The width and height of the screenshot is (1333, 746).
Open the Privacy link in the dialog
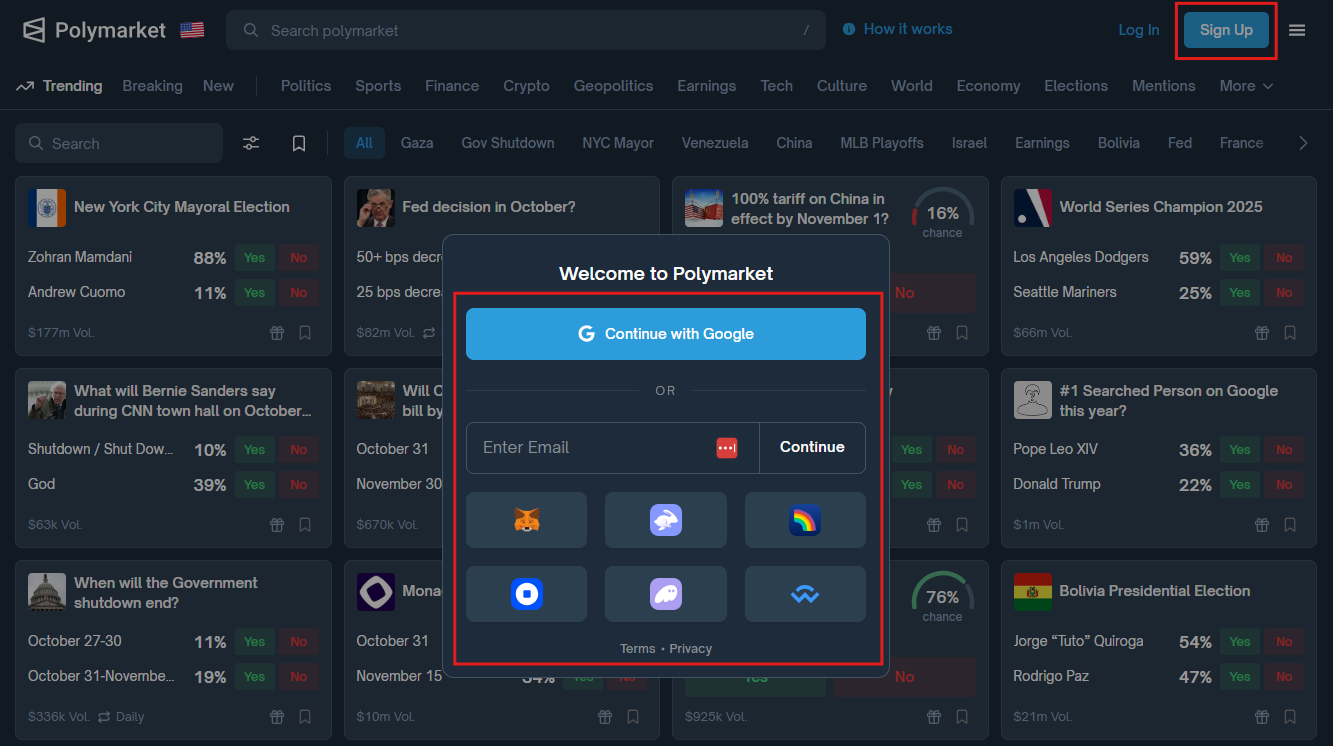[691, 649]
